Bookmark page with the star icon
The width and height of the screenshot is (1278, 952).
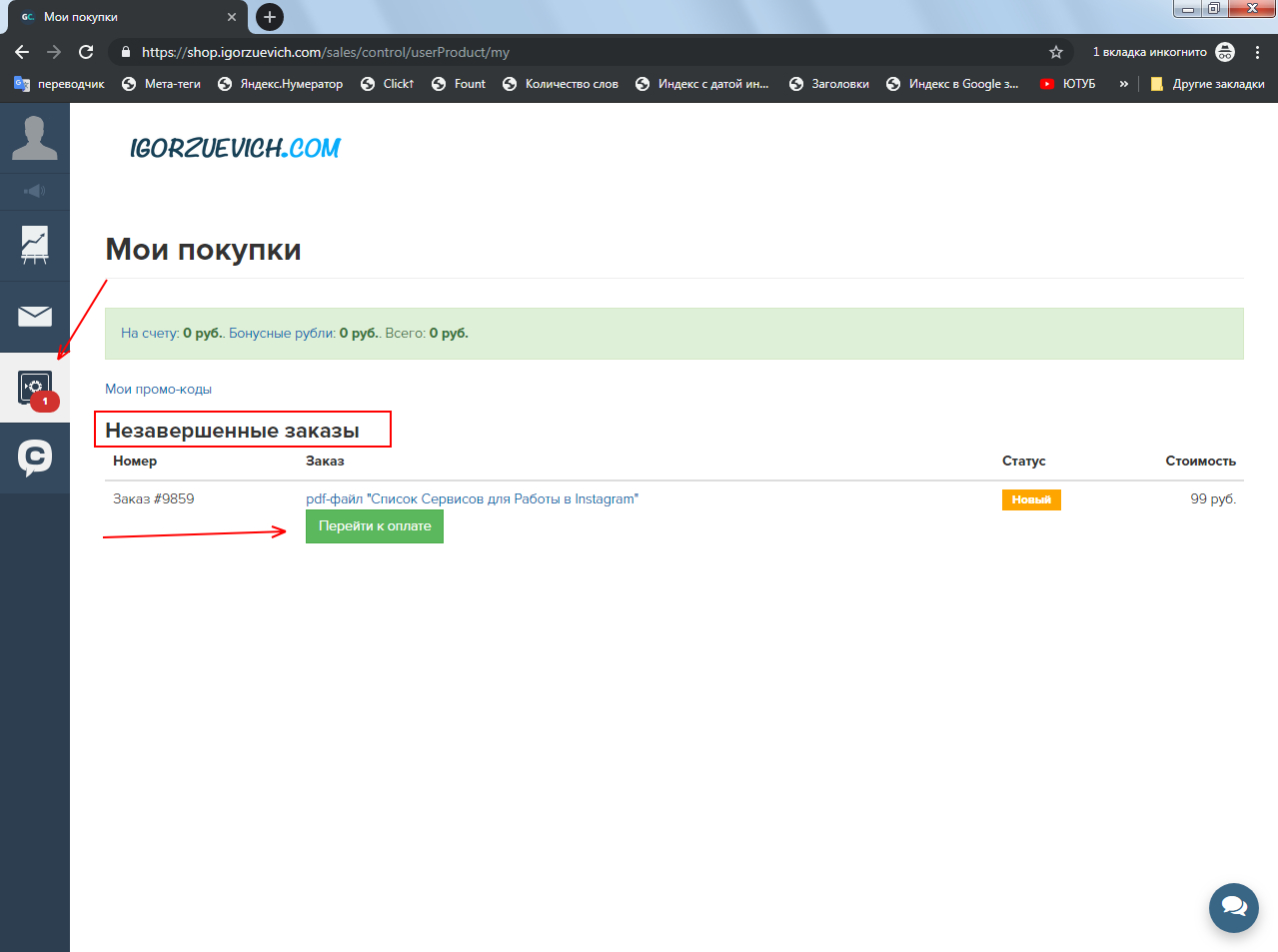click(1056, 52)
